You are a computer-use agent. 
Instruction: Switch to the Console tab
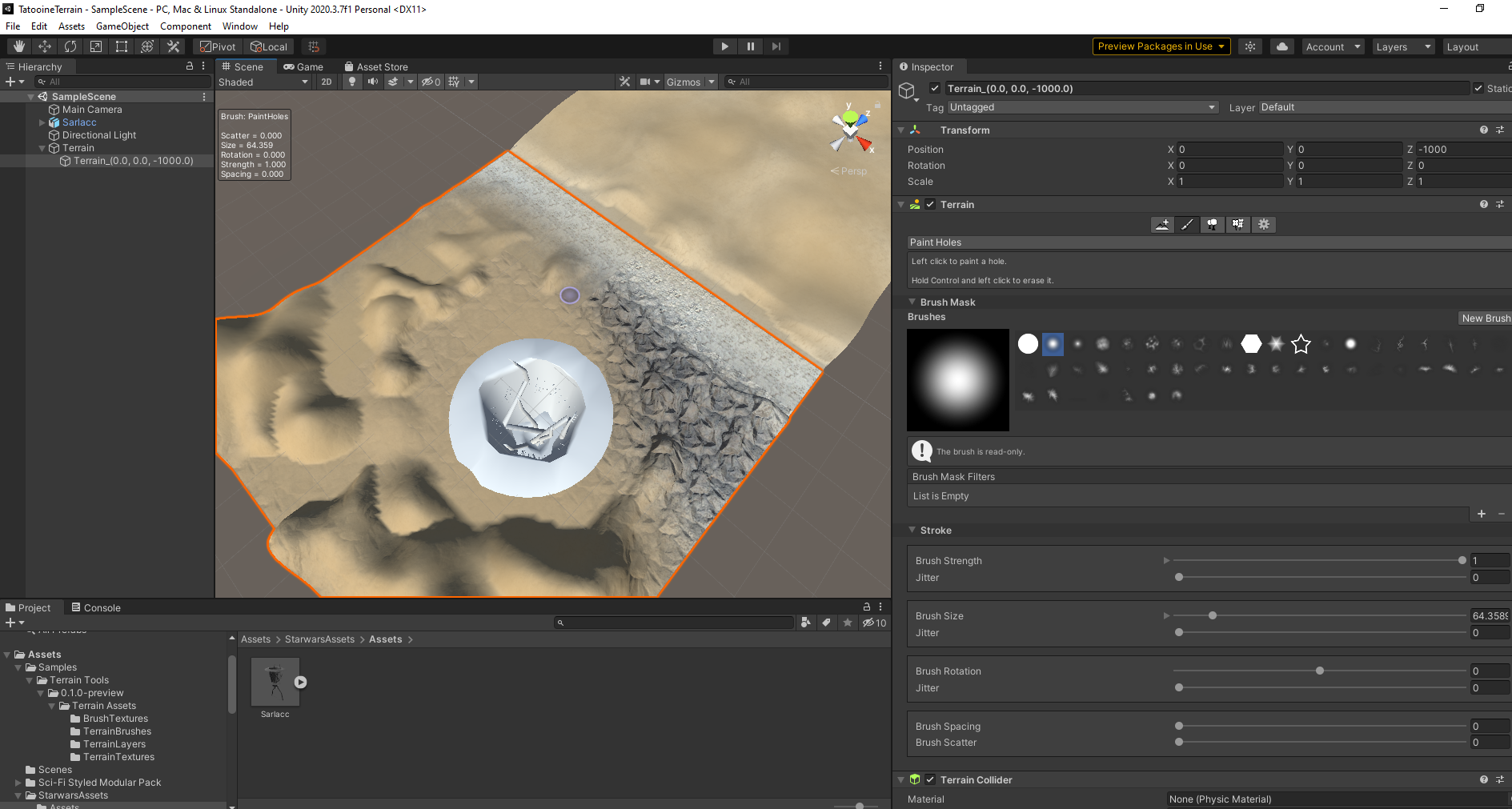pos(96,608)
